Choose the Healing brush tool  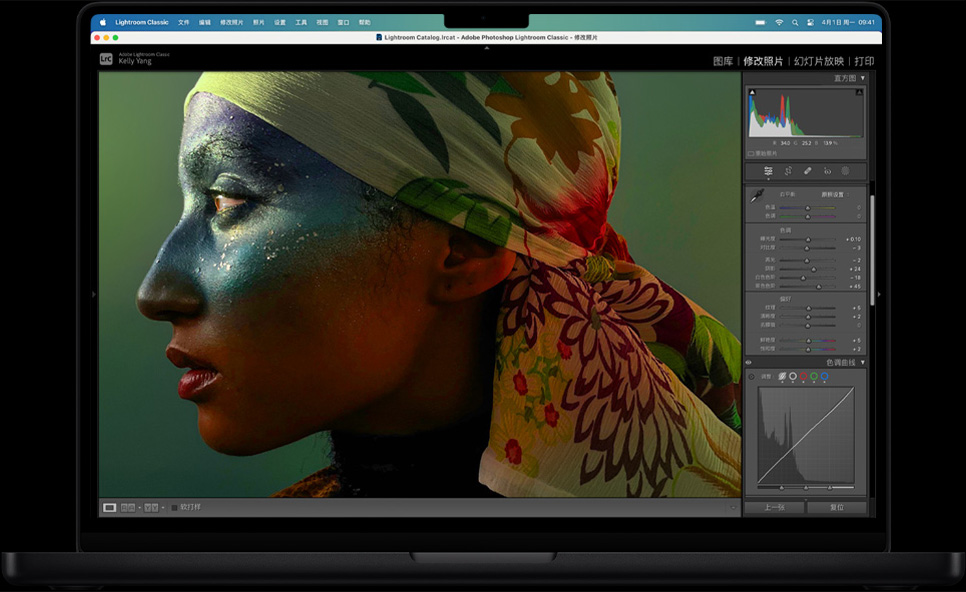(807, 171)
